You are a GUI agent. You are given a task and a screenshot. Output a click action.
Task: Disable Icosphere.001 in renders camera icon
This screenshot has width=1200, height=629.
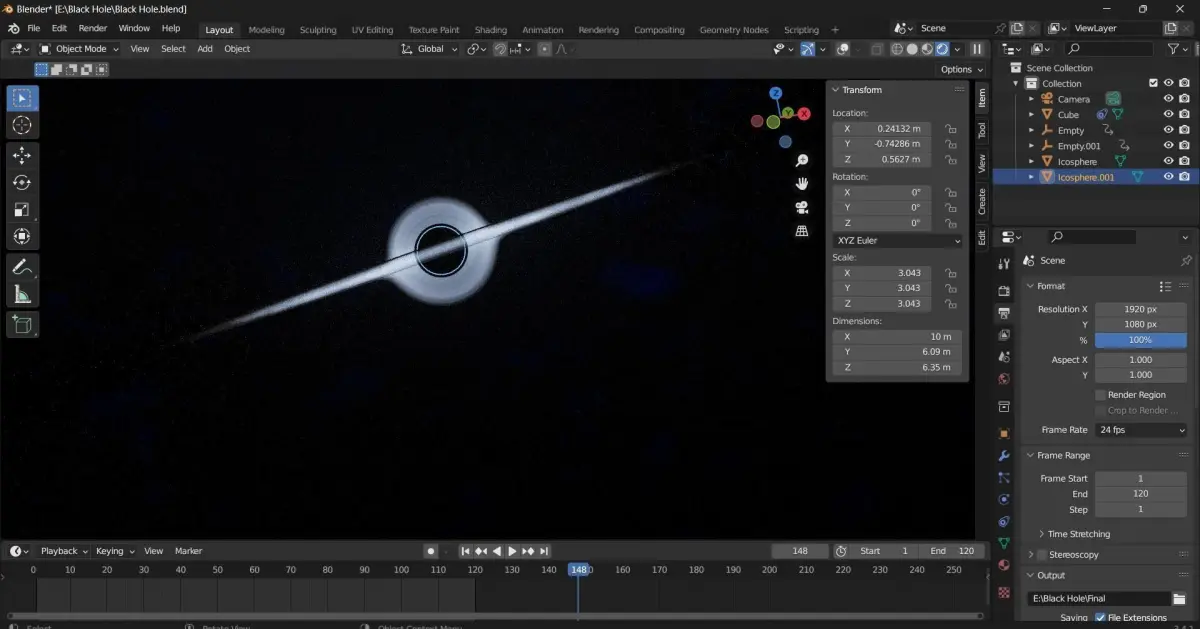coord(1185,177)
